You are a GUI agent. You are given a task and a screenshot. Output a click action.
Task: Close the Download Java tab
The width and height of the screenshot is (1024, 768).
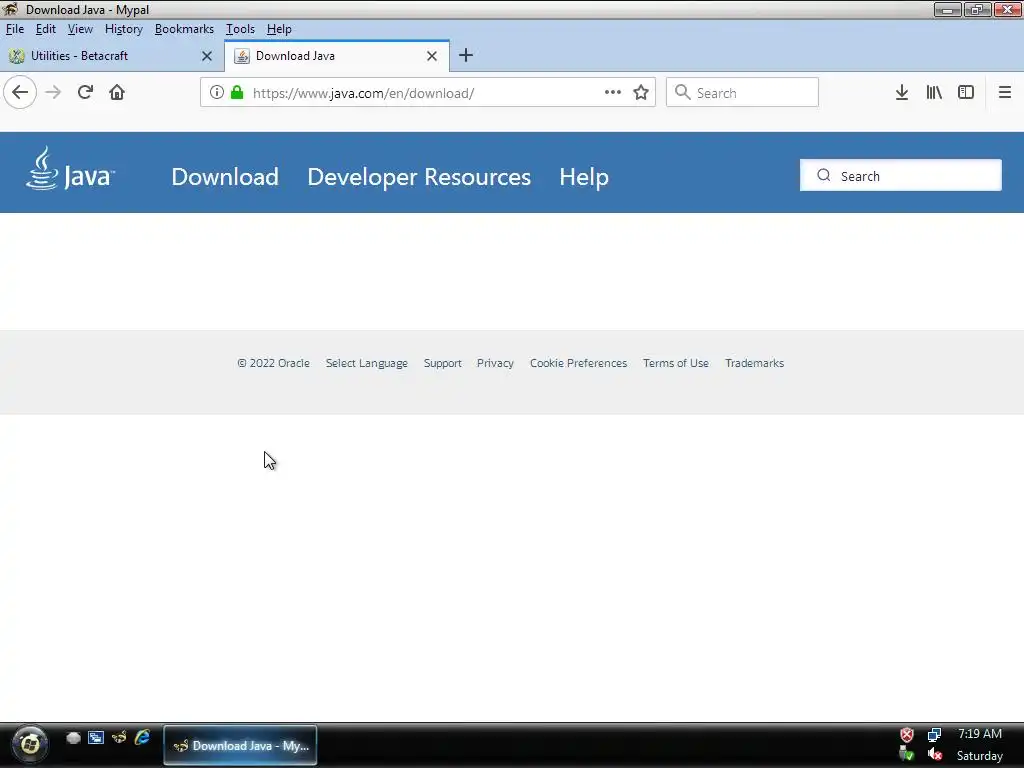tap(432, 56)
